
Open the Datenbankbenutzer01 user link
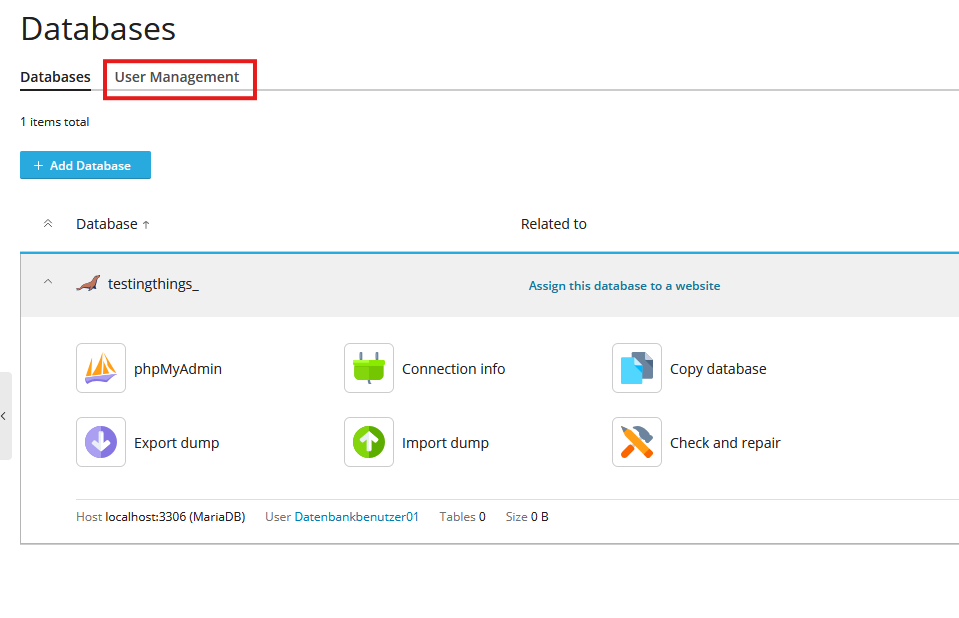356,517
